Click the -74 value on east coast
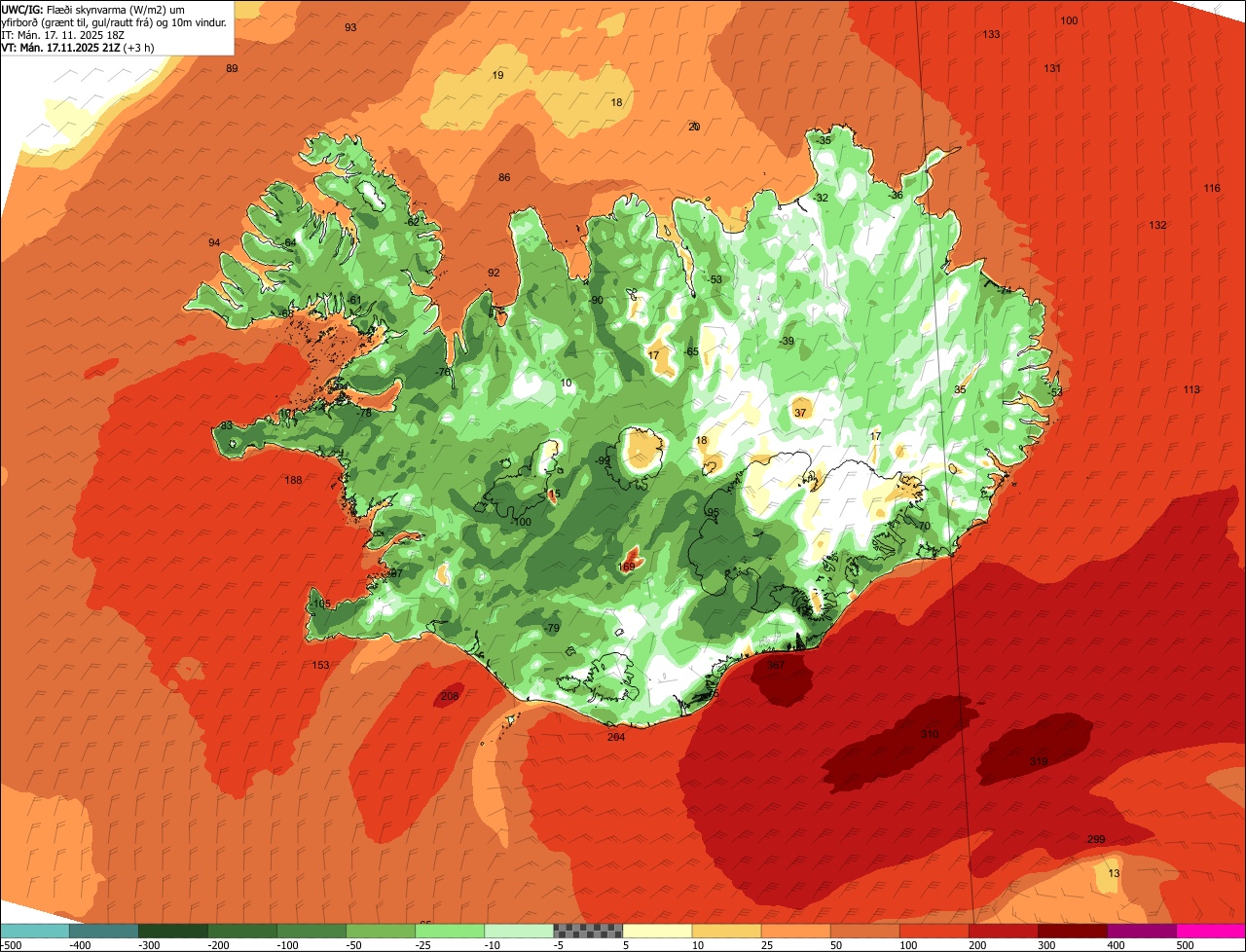Screen dimensions: 1246x952 (1005, 289)
